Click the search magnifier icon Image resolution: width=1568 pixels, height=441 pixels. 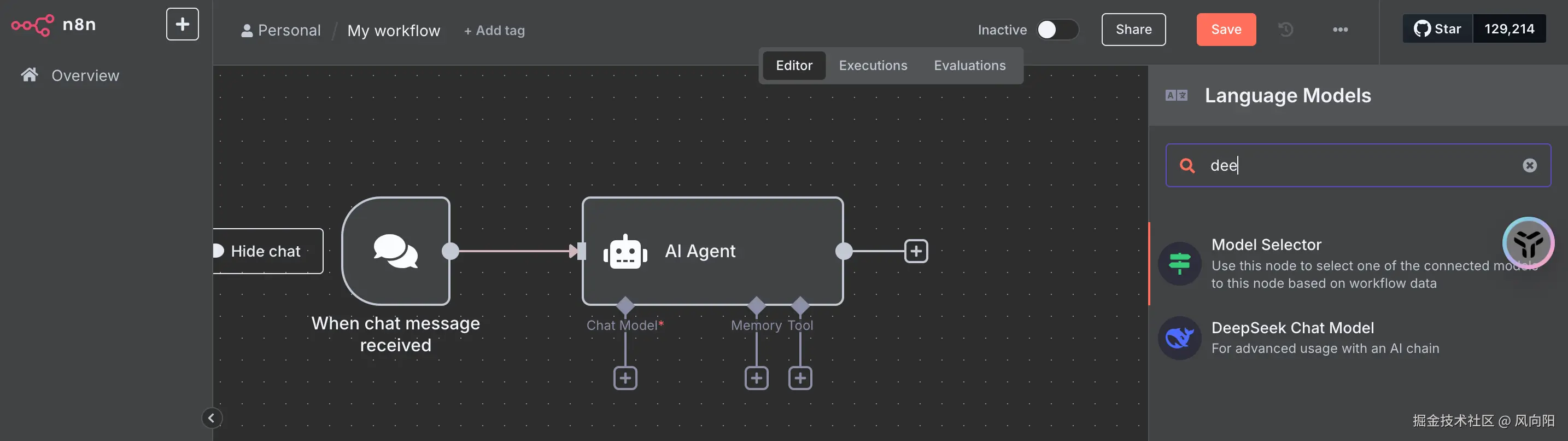click(1187, 166)
